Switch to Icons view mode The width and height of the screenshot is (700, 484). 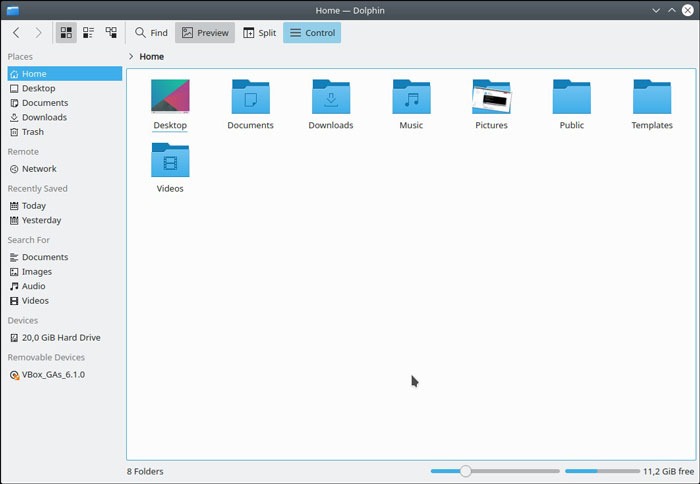point(66,33)
